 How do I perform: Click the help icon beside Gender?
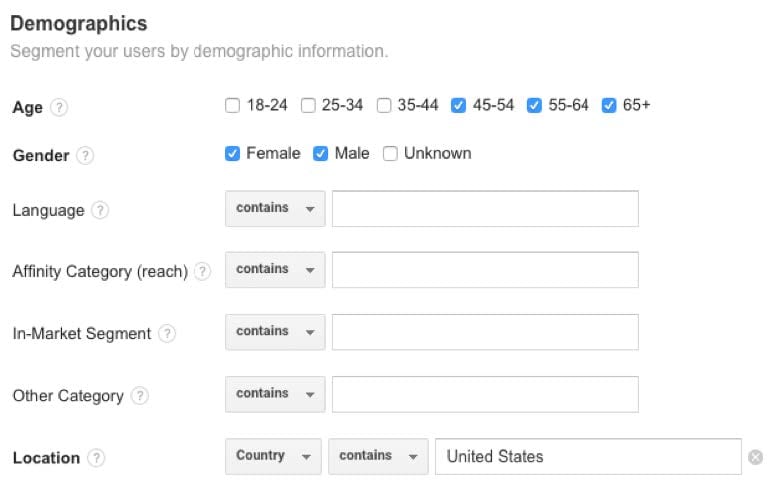[86, 155]
